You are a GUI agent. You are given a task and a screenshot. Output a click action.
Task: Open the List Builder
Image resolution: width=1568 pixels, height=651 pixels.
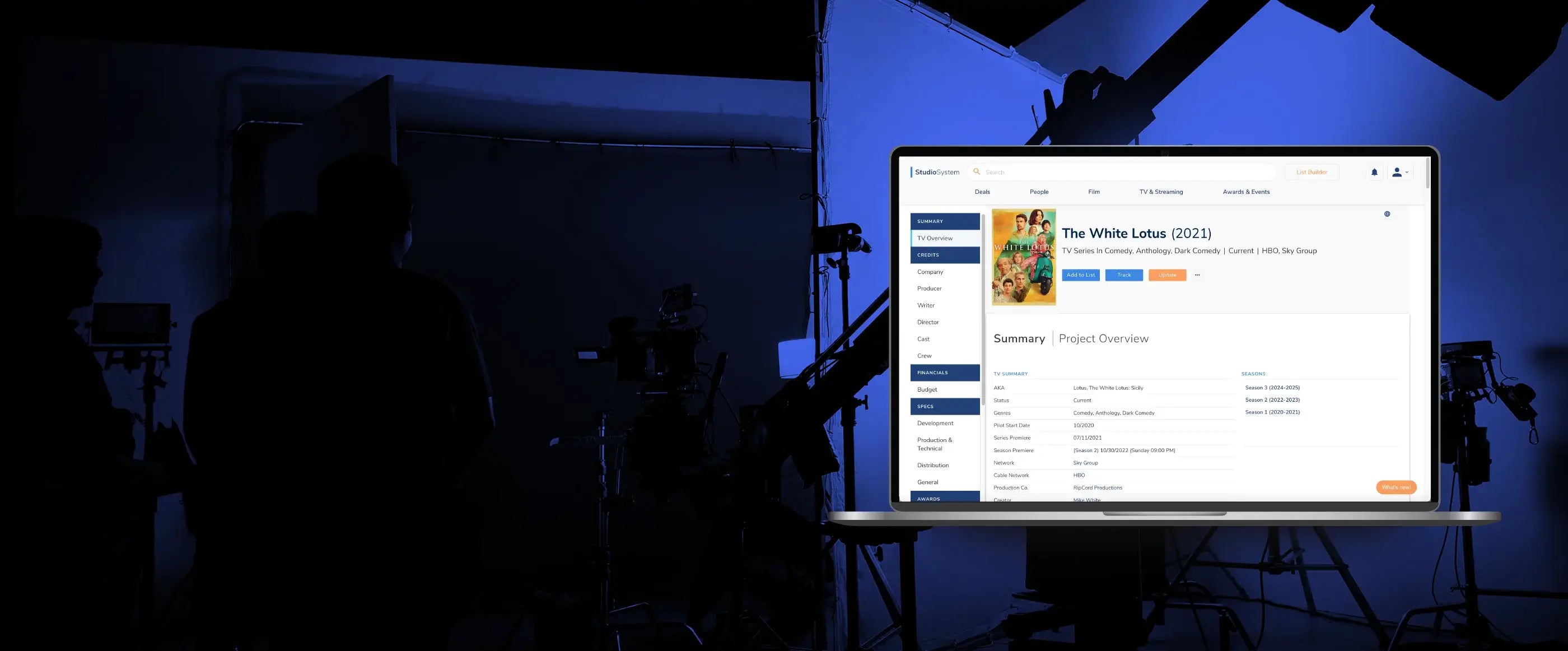click(1311, 172)
